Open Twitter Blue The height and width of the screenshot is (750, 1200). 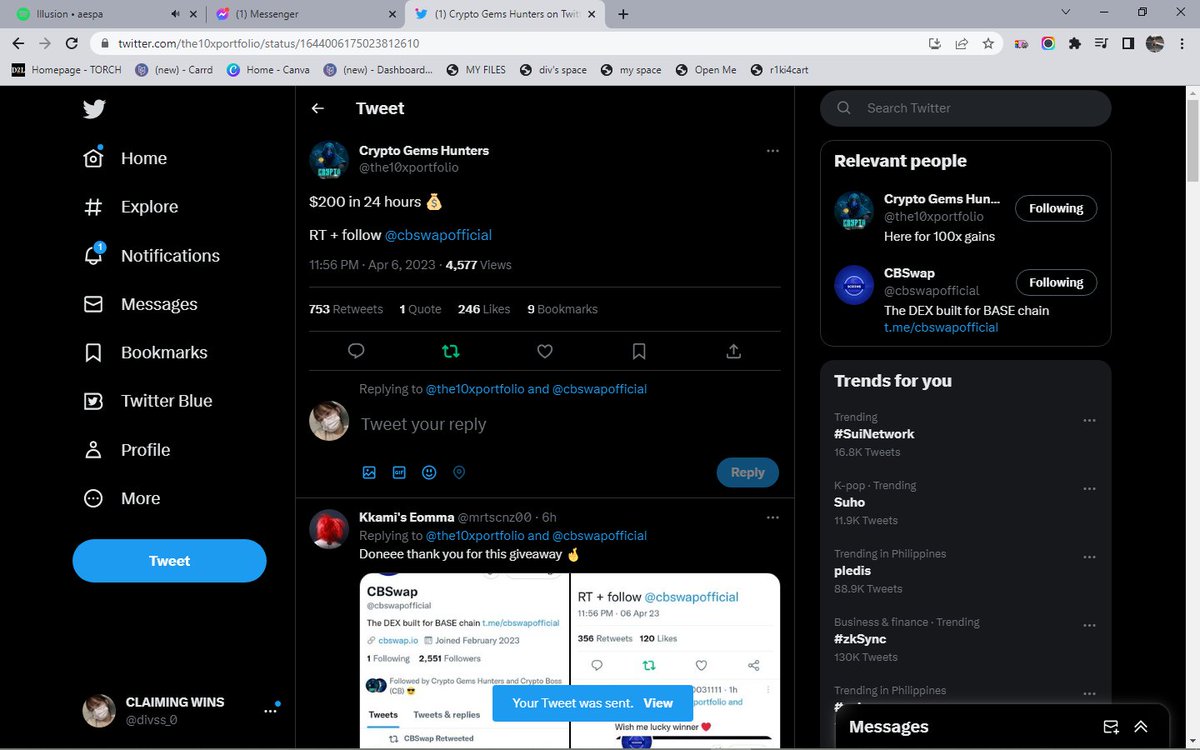[148, 401]
